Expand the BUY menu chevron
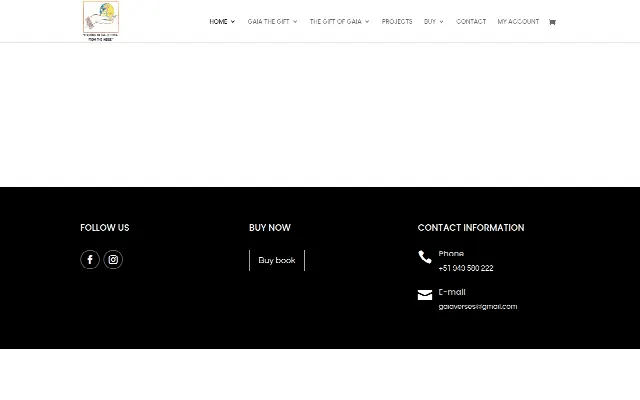Image resolution: width=640 pixels, height=400 pixels. click(441, 22)
